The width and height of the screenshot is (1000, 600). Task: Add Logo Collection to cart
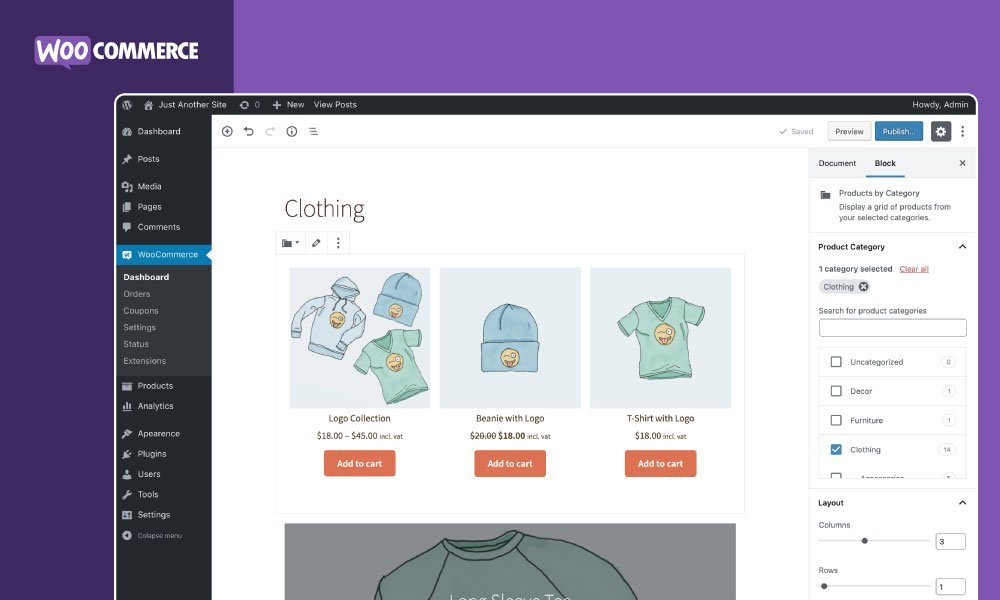pos(360,464)
